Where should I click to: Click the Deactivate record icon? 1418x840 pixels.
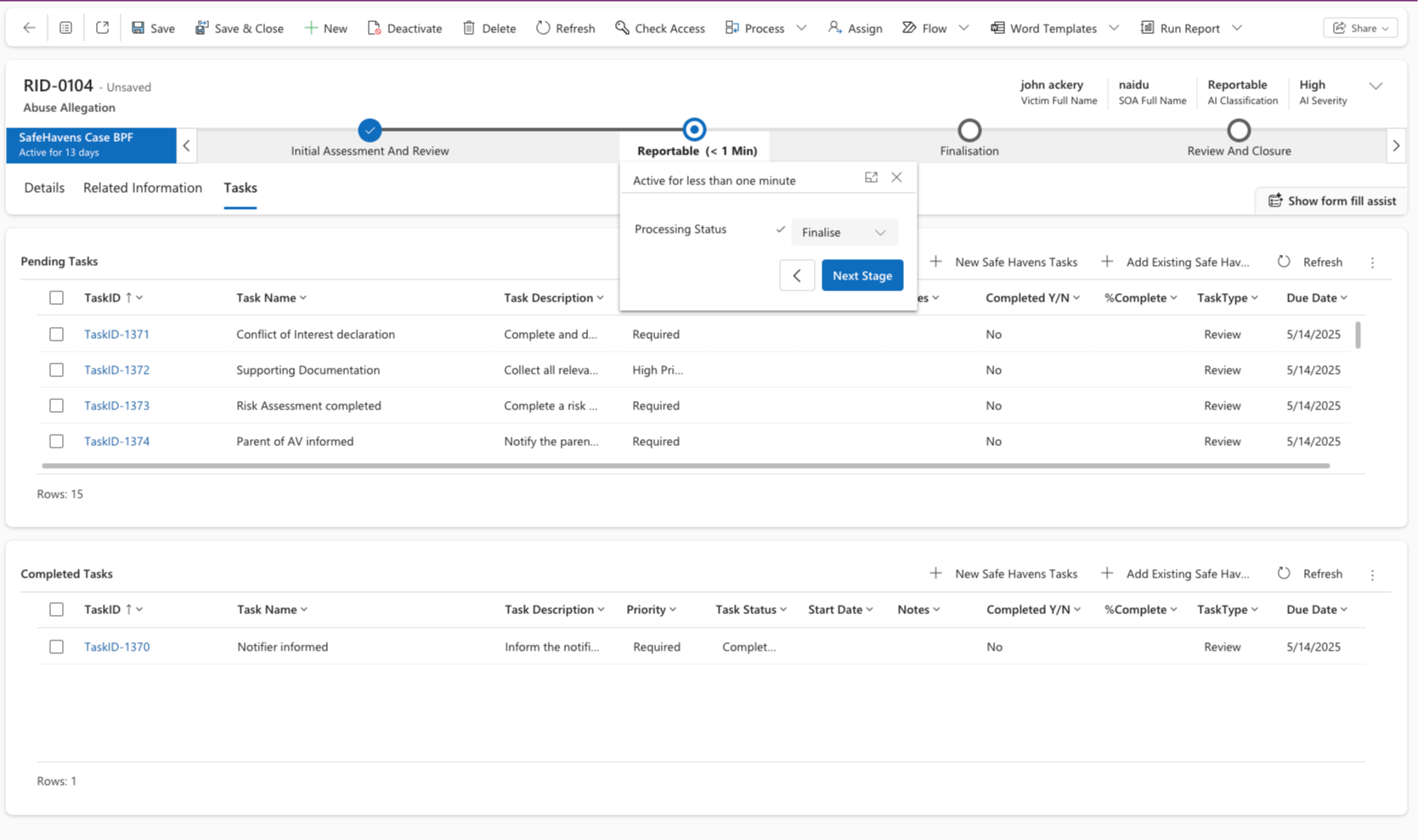click(374, 28)
